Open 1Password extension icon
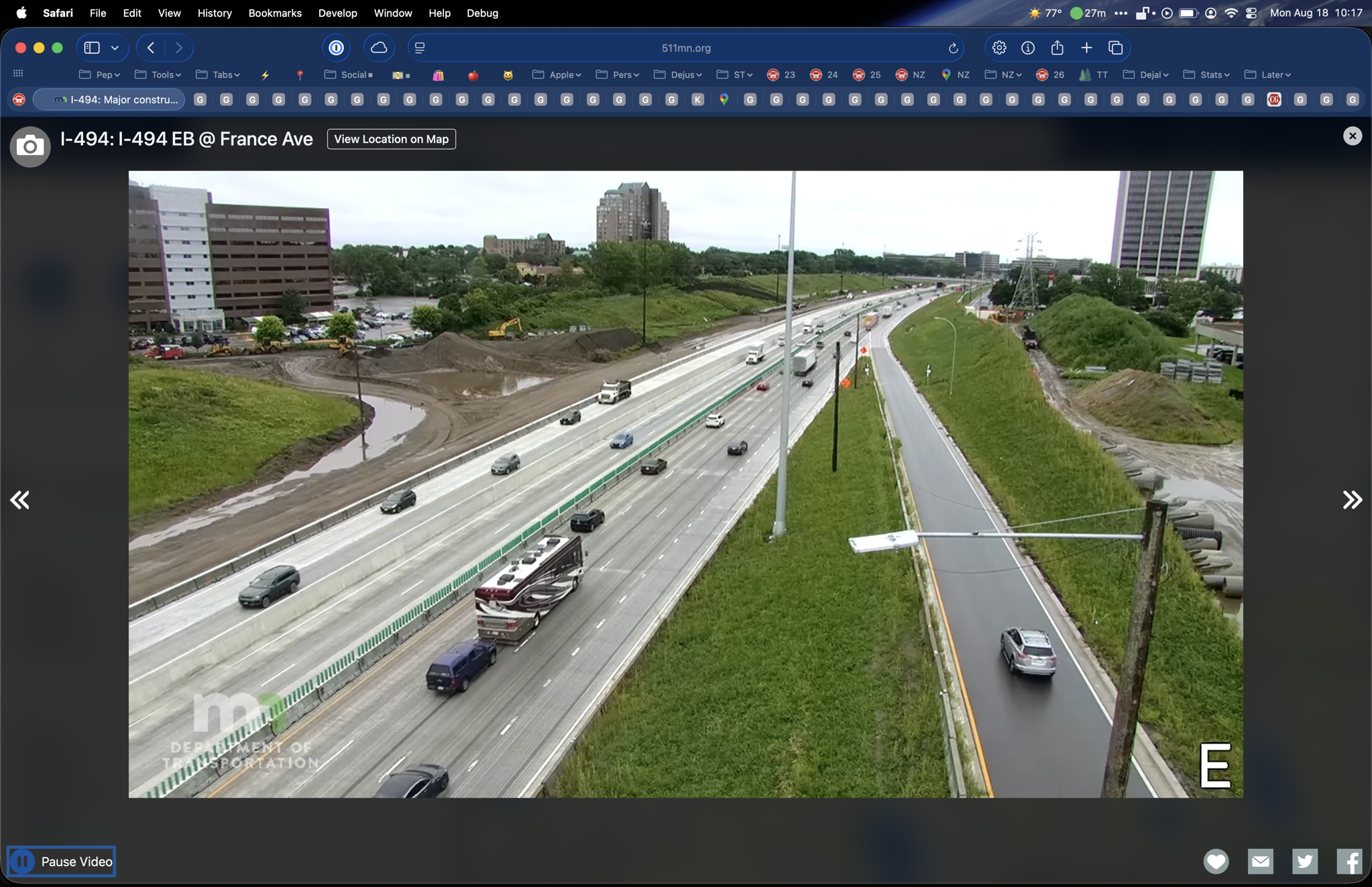This screenshot has width=1372, height=887. tap(337, 48)
